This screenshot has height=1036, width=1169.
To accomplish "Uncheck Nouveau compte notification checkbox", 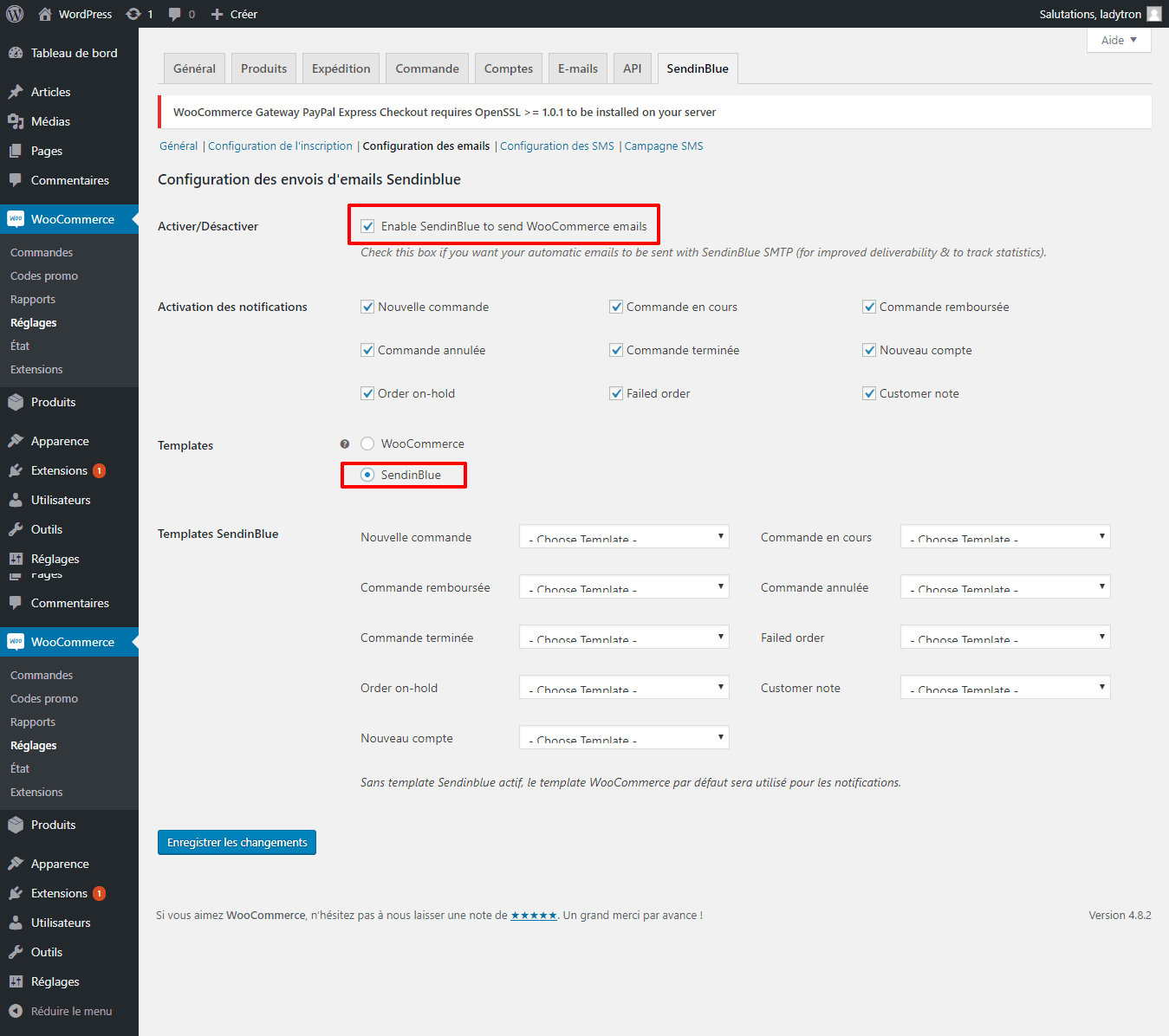I will [x=869, y=350].
